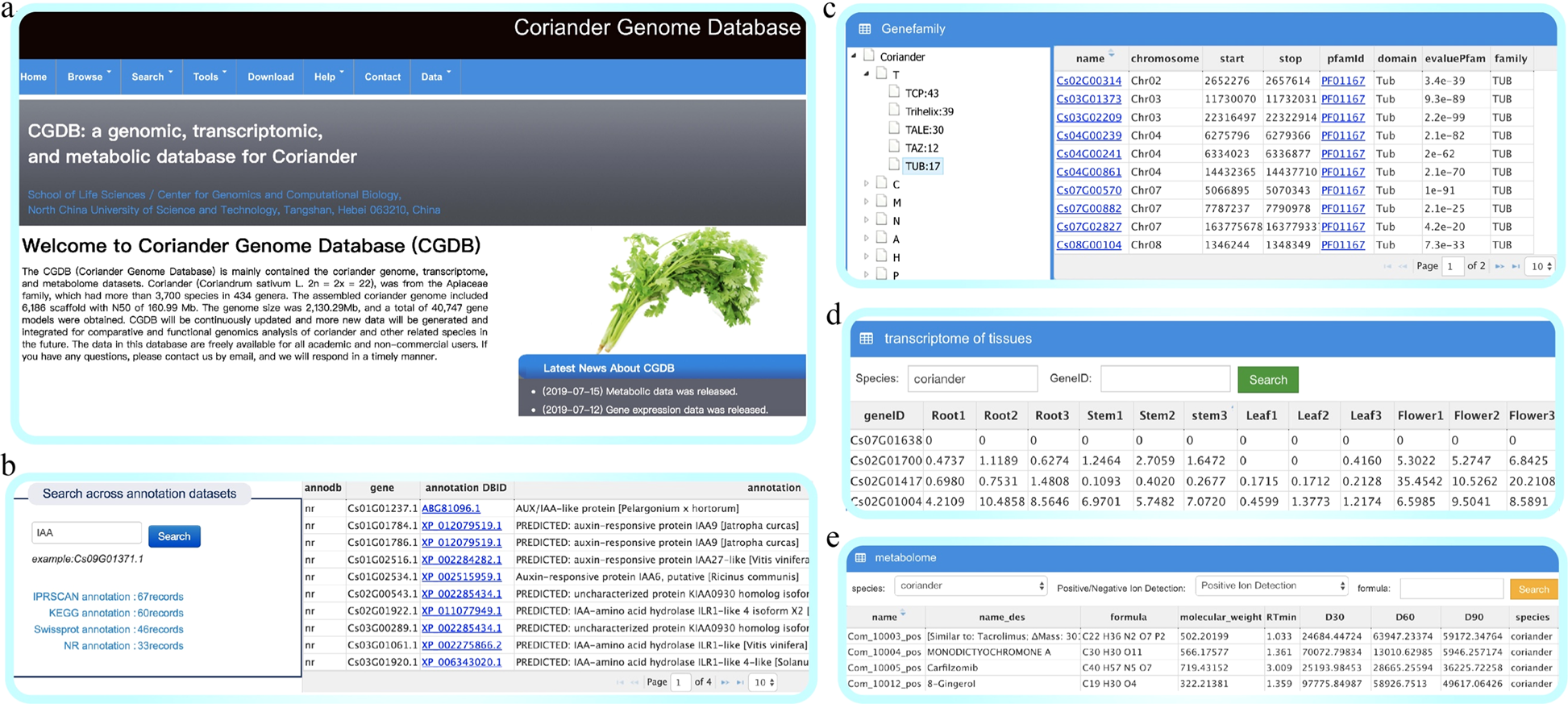Expand the M family tree node

coord(867,202)
